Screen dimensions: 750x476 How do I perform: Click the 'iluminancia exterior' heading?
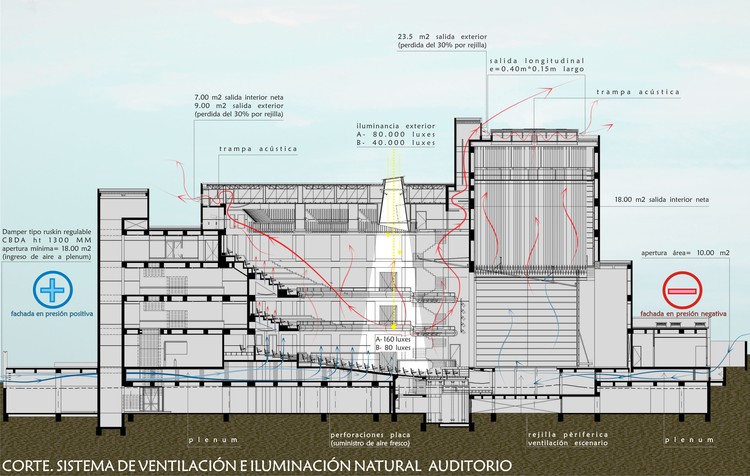(x=396, y=126)
